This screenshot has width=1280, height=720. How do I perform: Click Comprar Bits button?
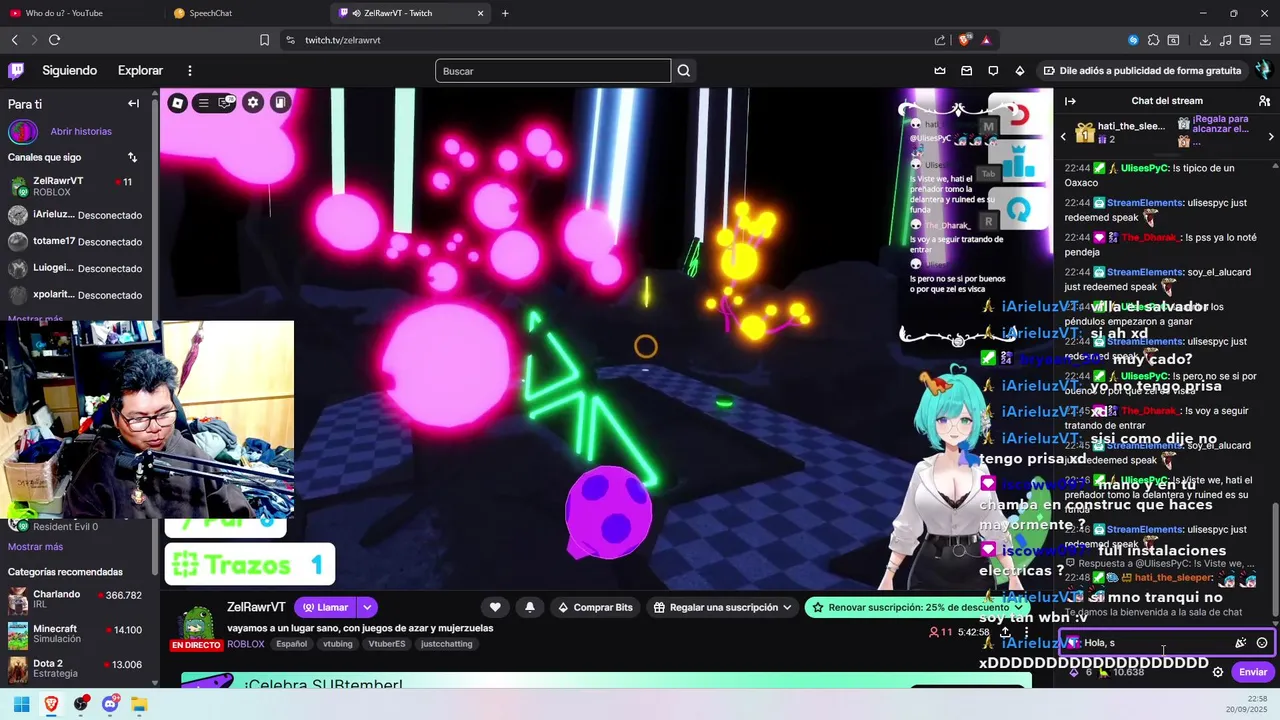[x=595, y=607]
